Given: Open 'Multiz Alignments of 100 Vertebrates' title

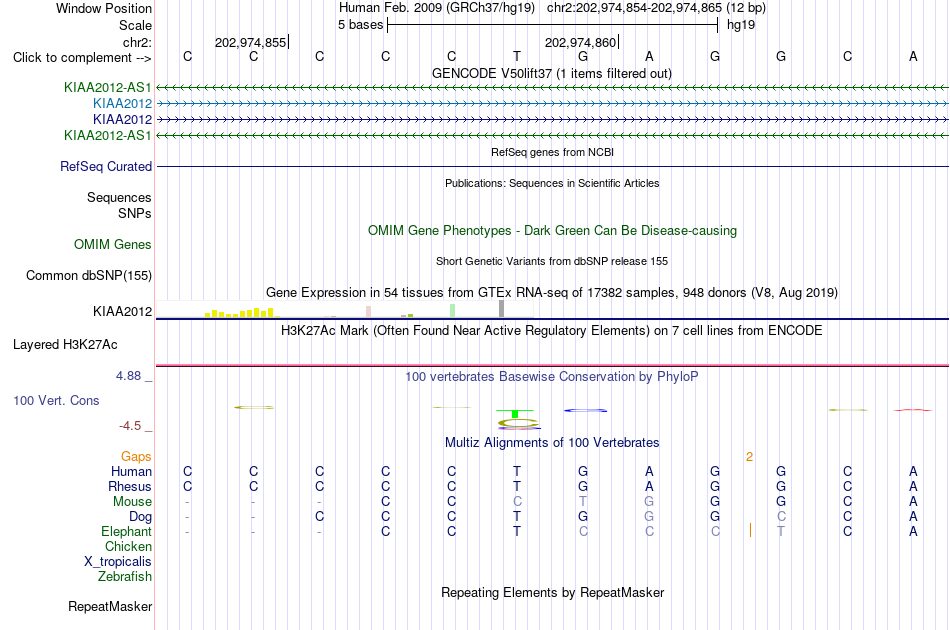Looking at the screenshot, I should point(552,443).
